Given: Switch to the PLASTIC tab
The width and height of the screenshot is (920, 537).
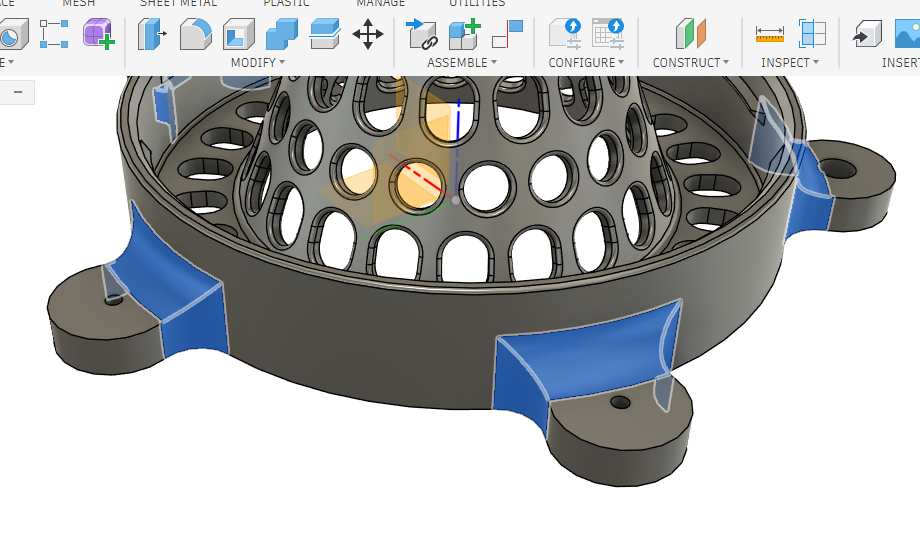Looking at the screenshot, I should [286, 4].
